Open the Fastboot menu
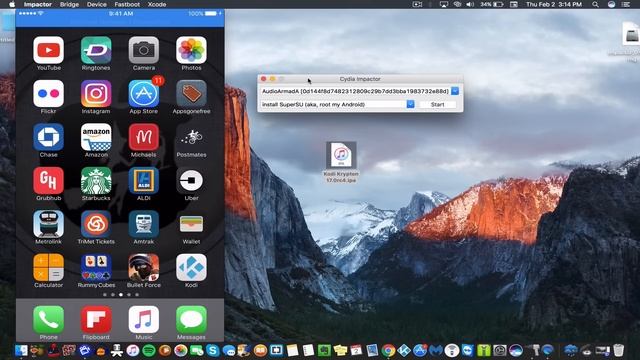640x360 pixels. [127, 4]
